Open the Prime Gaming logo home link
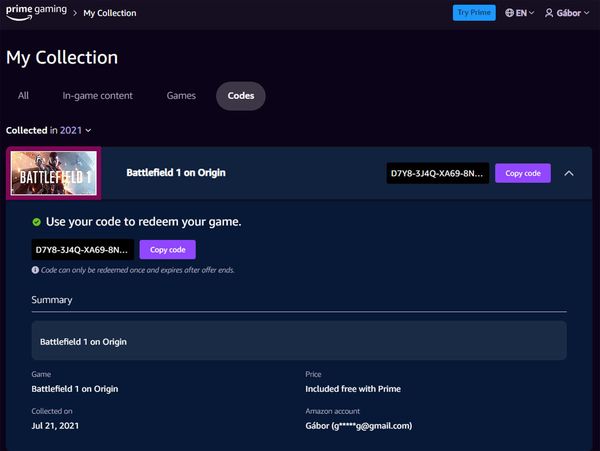 36,13
